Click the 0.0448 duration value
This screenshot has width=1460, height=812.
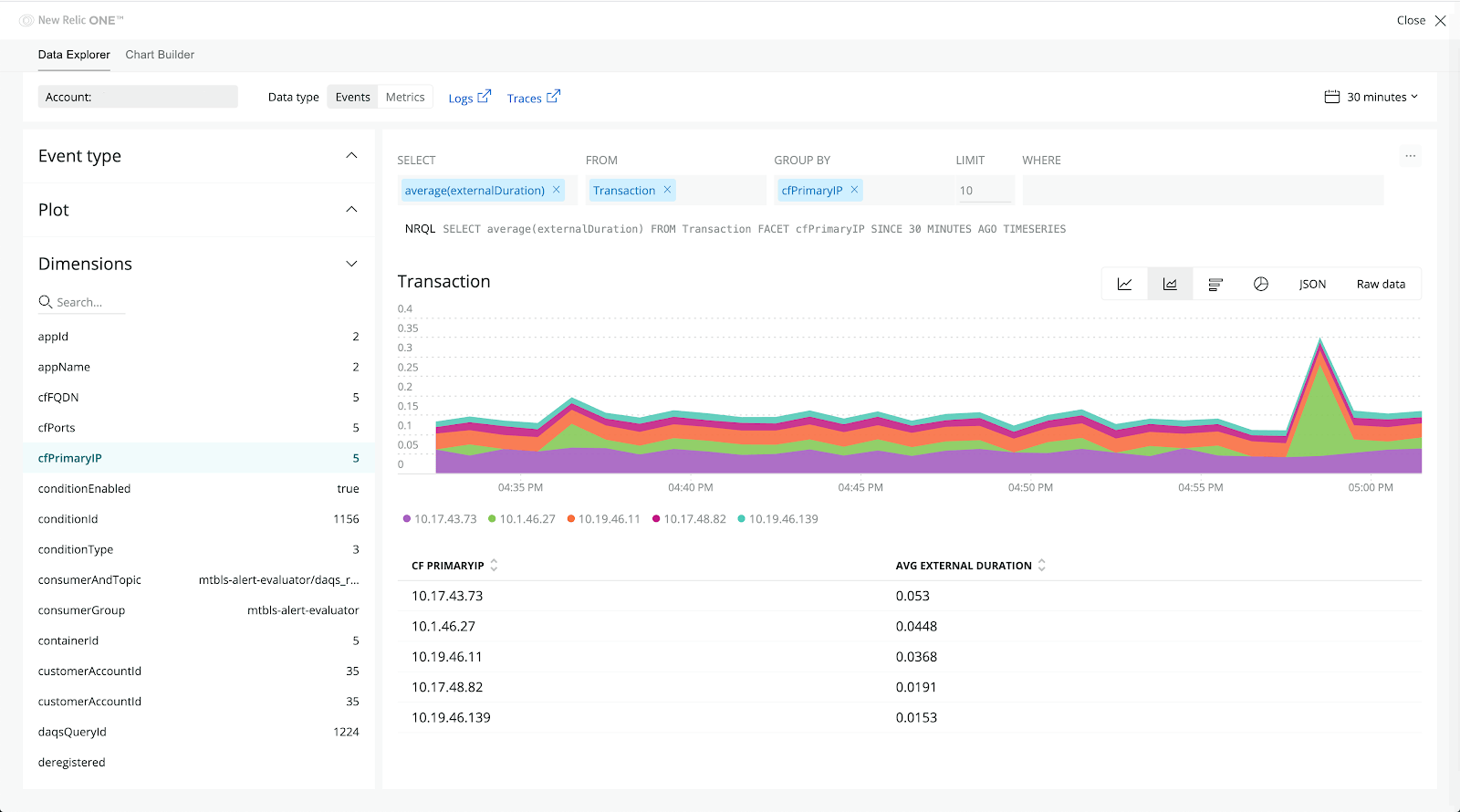(x=916, y=626)
